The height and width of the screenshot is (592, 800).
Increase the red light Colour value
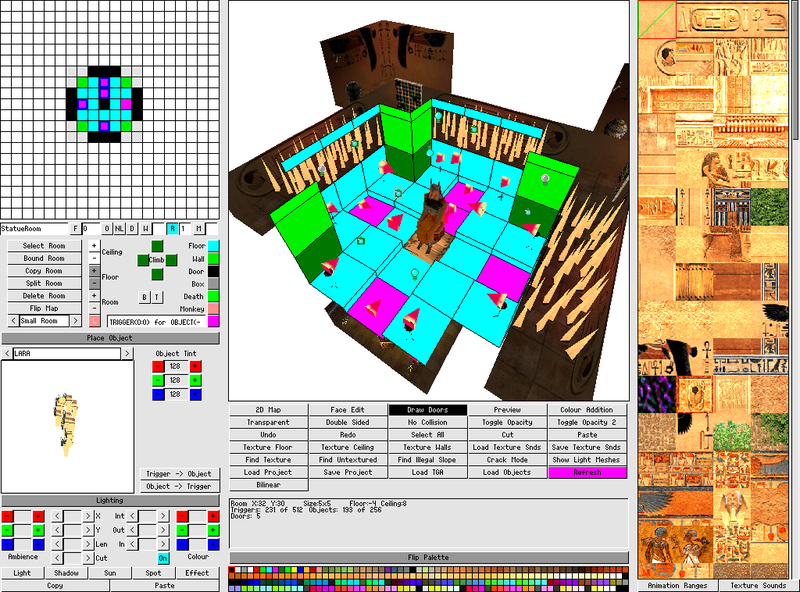pos(213,516)
